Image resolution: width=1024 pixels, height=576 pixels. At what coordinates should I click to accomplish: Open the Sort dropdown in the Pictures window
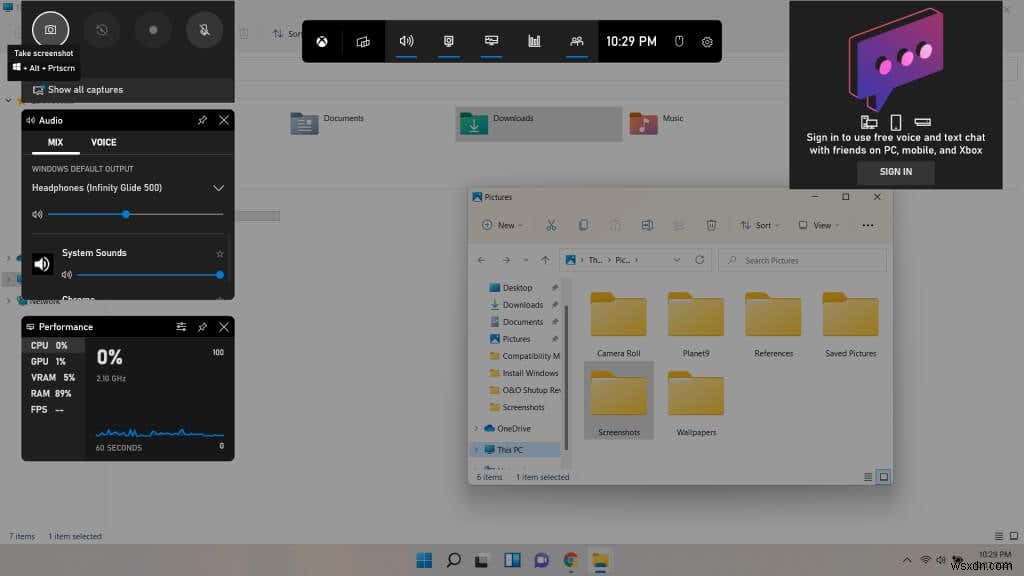tap(760, 225)
